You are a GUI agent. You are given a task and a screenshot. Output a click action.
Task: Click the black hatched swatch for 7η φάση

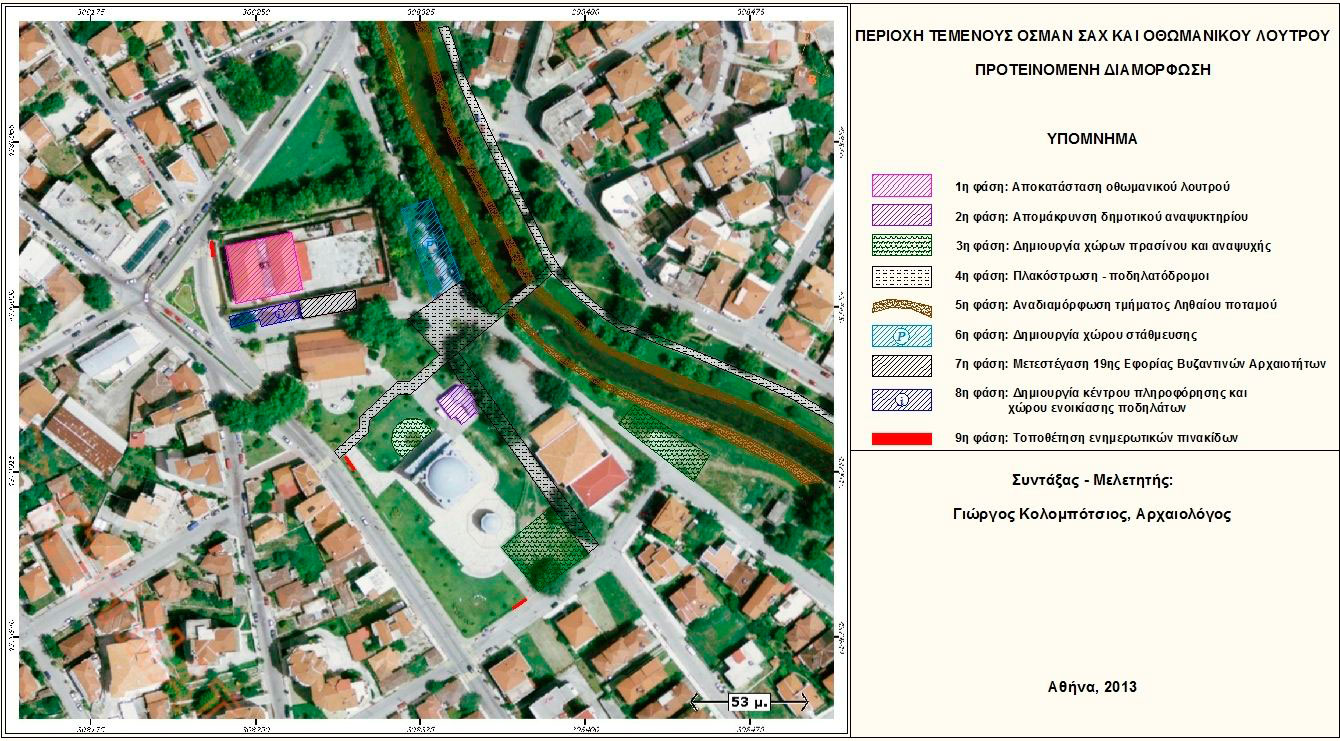(x=901, y=364)
